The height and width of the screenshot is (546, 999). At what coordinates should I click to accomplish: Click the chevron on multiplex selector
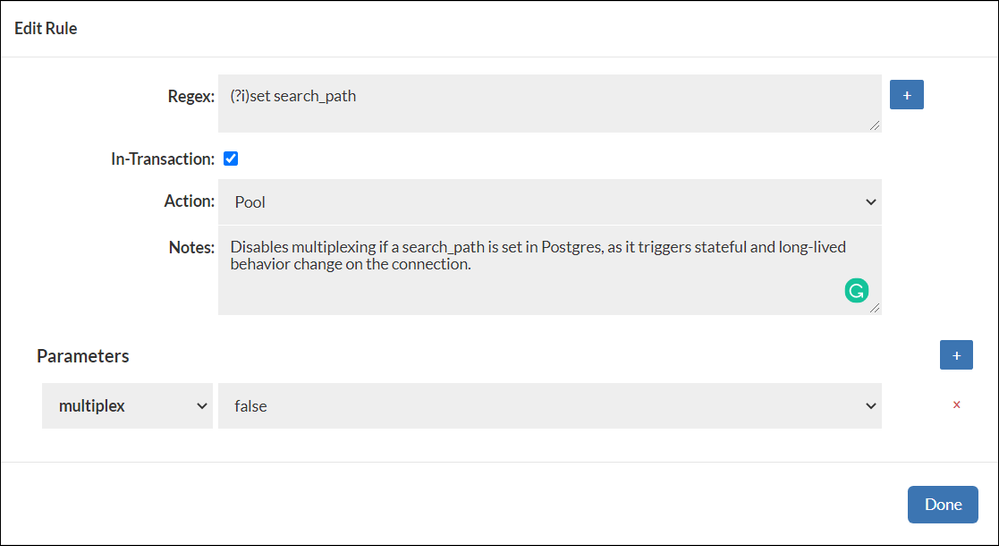point(201,406)
